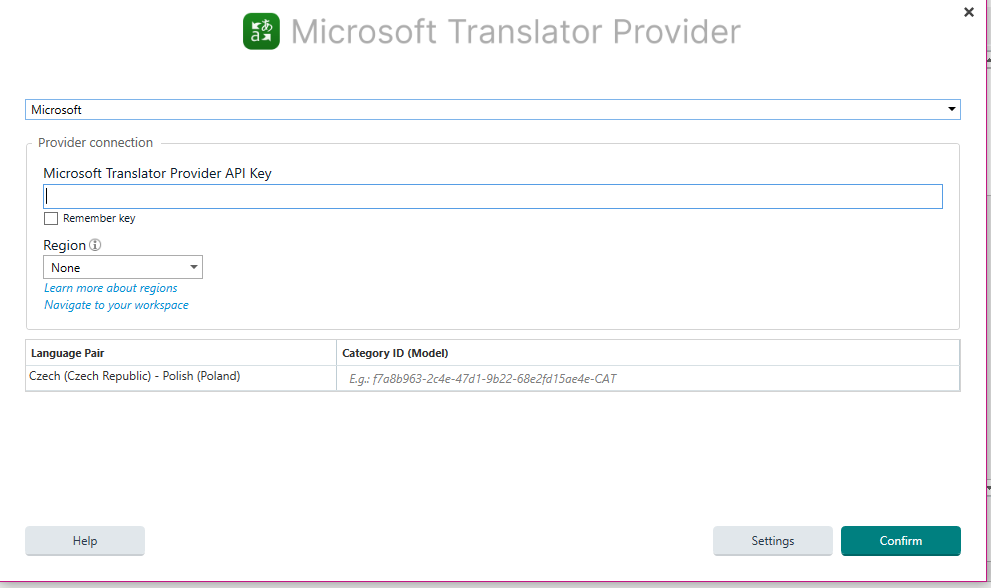This screenshot has height=588, width=991.
Task: Click the Category ID model input cell
Action: click(x=648, y=379)
